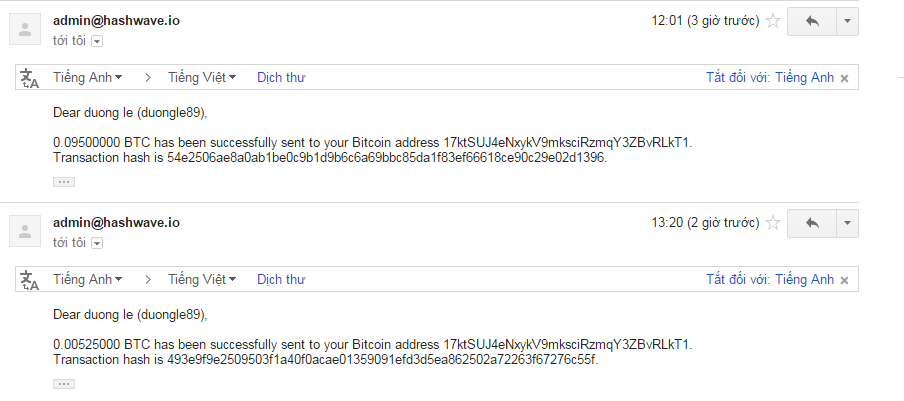Click 'Tắt đối với: Tiếng Anh' in first email

pyautogui.click(x=769, y=77)
